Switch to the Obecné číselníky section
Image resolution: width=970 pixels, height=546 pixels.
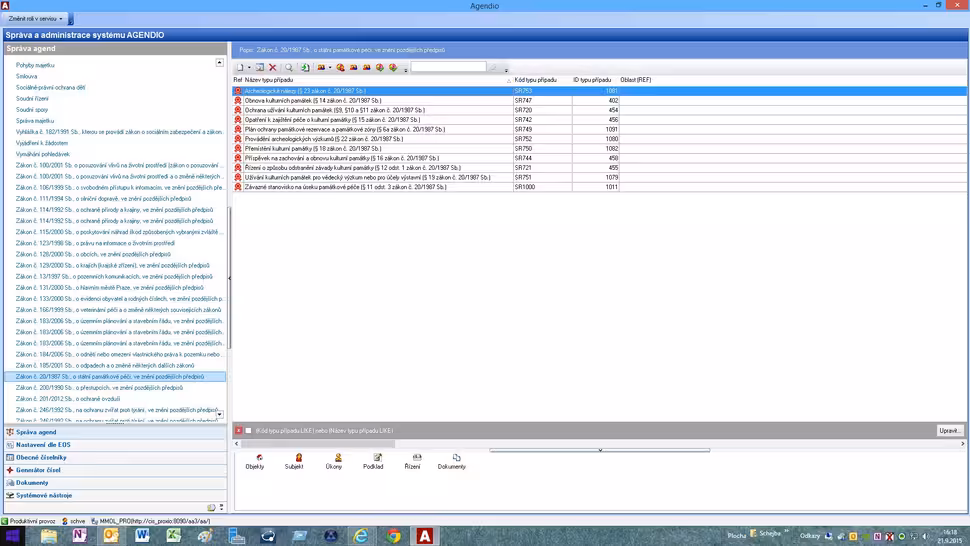[41, 457]
